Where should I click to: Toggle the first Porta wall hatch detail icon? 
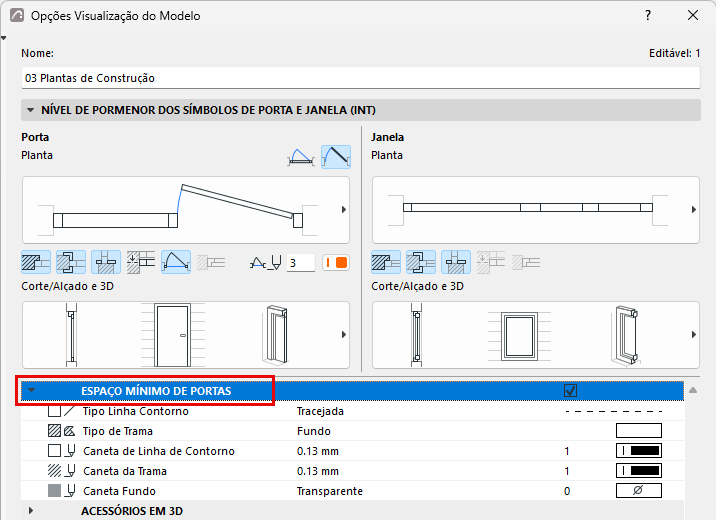click(x=36, y=262)
